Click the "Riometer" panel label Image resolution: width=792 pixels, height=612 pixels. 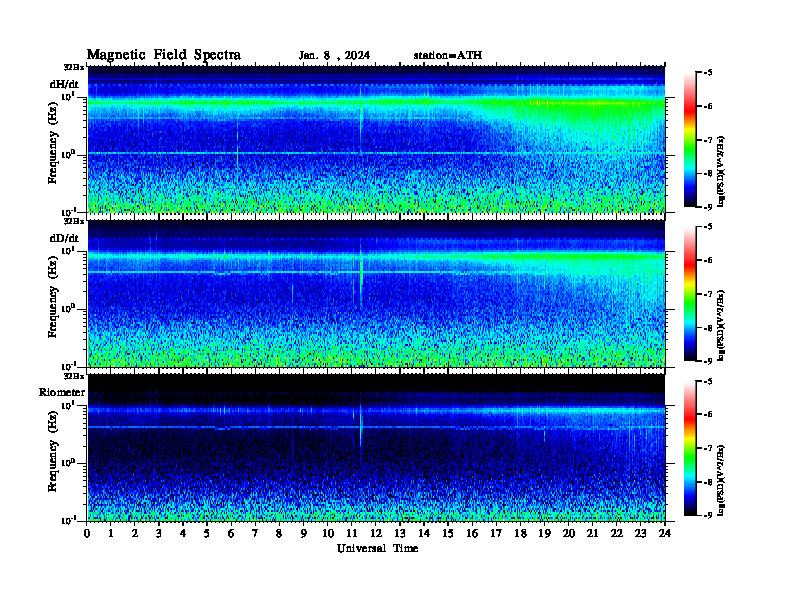point(62,392)
